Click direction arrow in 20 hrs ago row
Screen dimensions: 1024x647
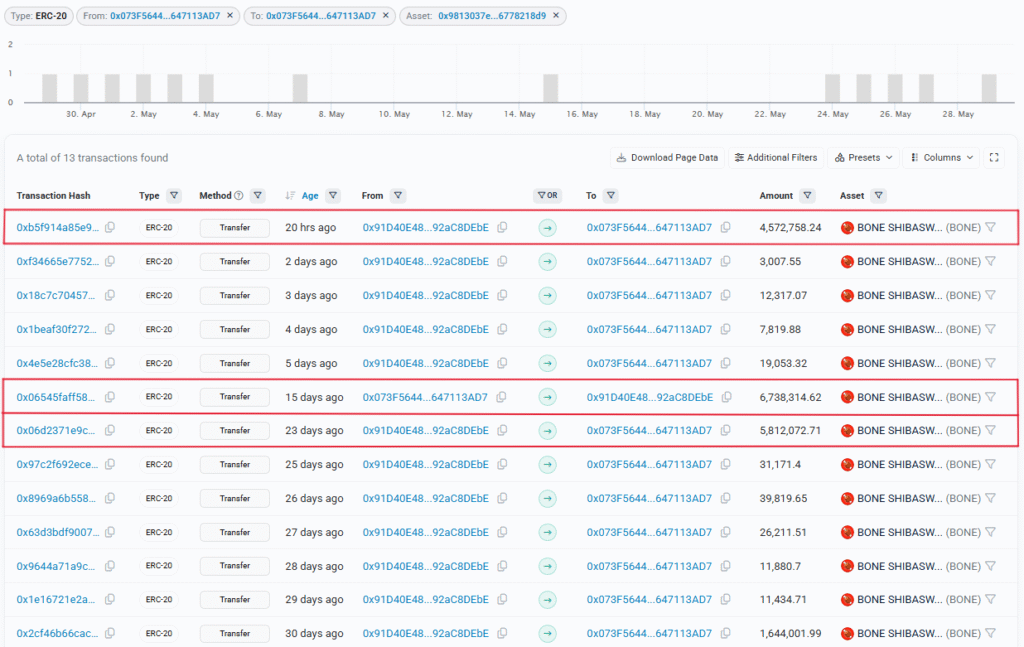coord(547,228)
